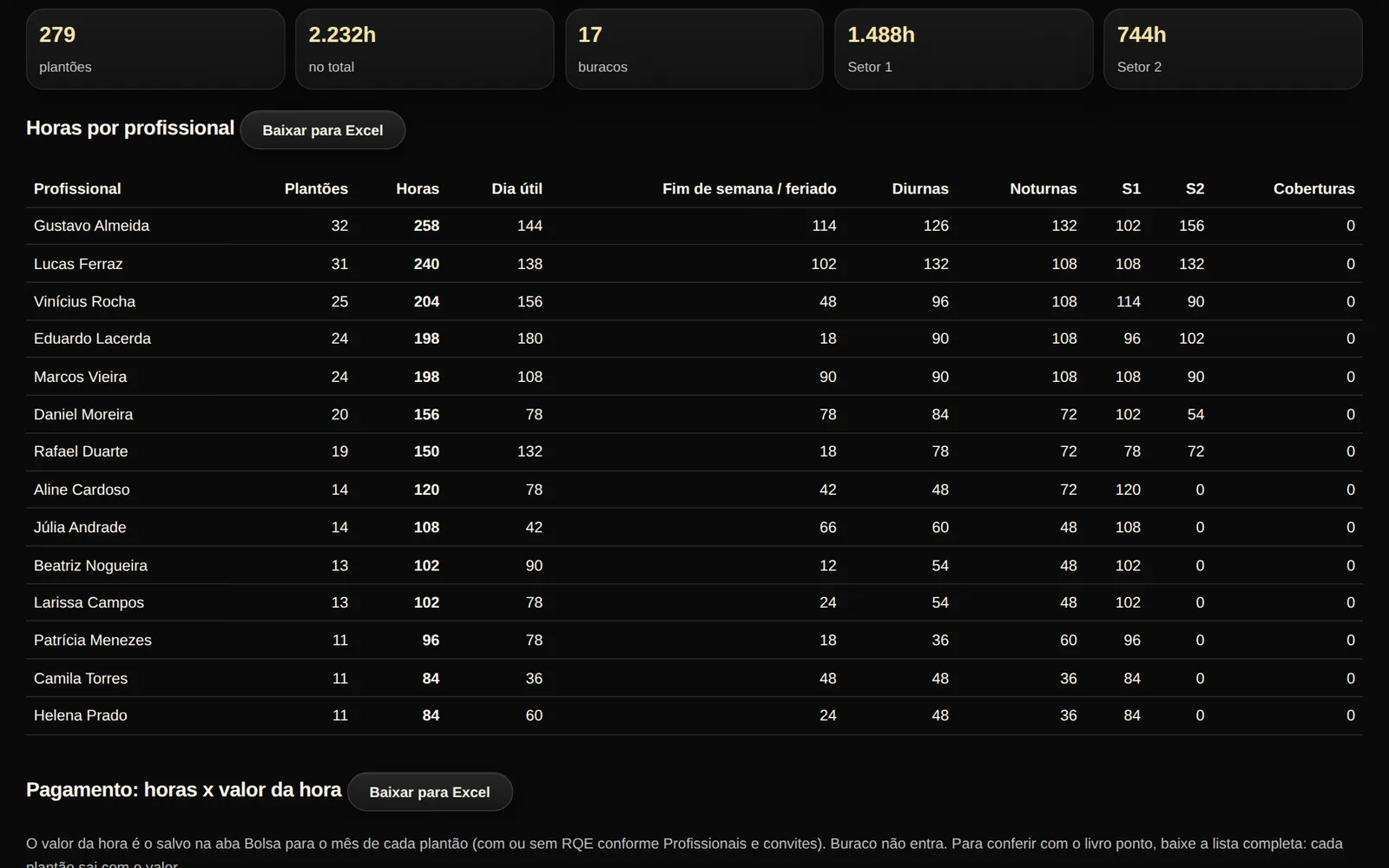Select the Lucas Ferraz row name
This screenshot has width=1389, height=868.
[x=78, y=264]
